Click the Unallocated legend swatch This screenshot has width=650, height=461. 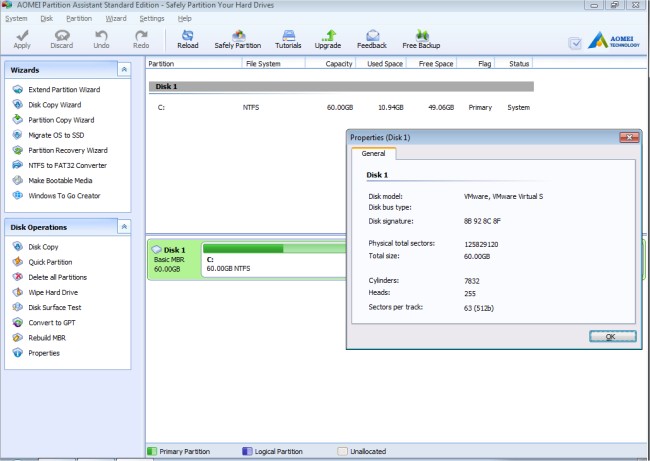(342, 451)
